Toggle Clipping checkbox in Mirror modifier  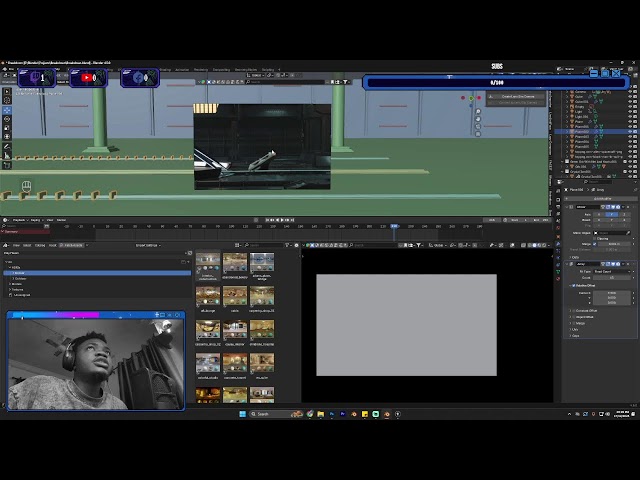[595, 238]
